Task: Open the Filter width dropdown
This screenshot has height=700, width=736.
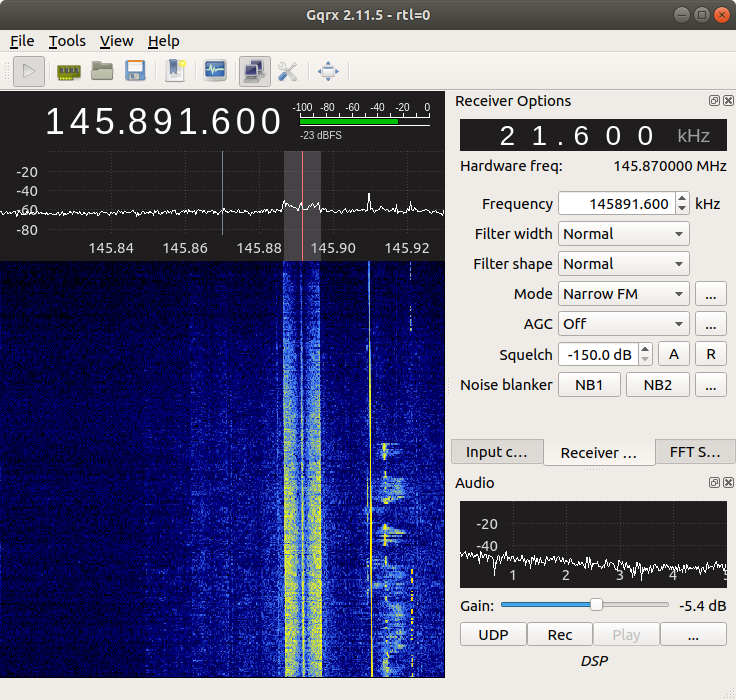Action: tap(623, 234)
